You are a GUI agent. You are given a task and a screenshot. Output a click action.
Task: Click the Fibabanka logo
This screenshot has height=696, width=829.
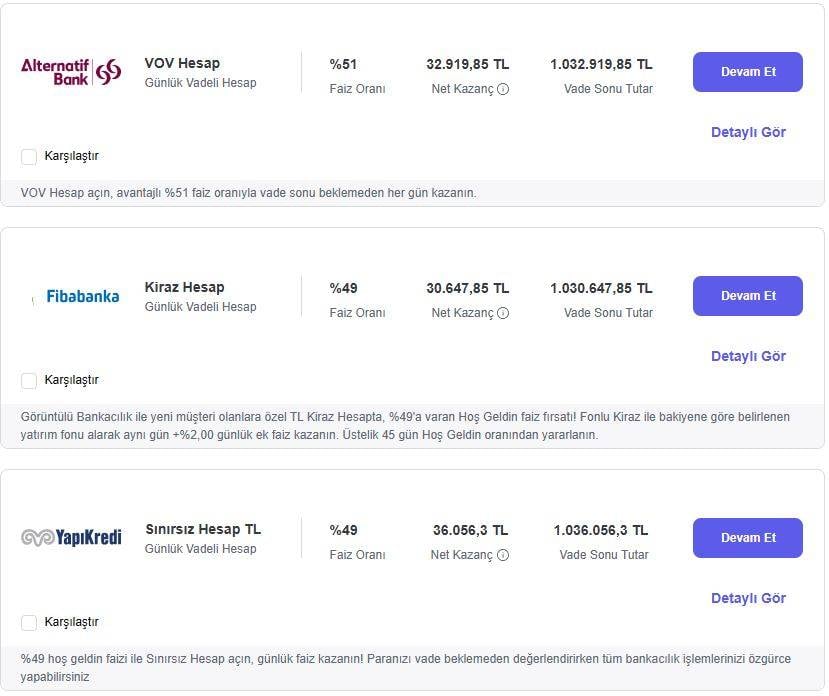(x=82, y=296)
